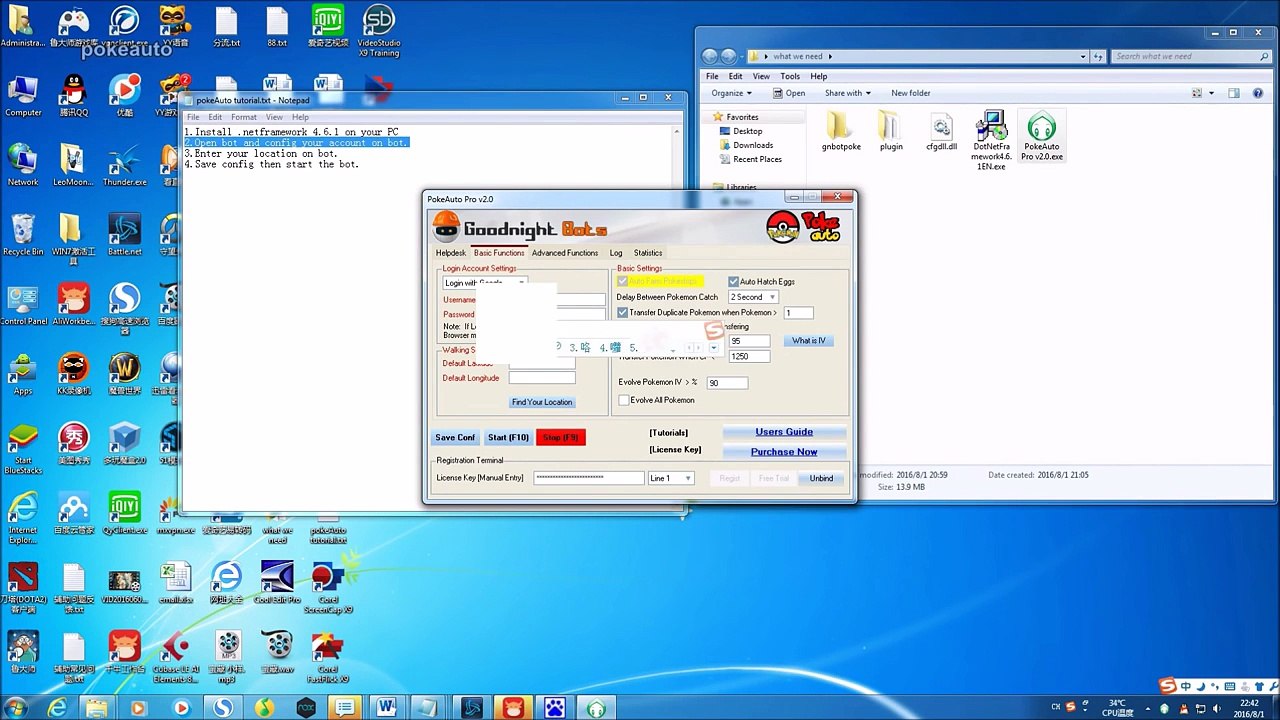Click the What is IV button
Screen dimensions: 1280x720
[809, 341]
